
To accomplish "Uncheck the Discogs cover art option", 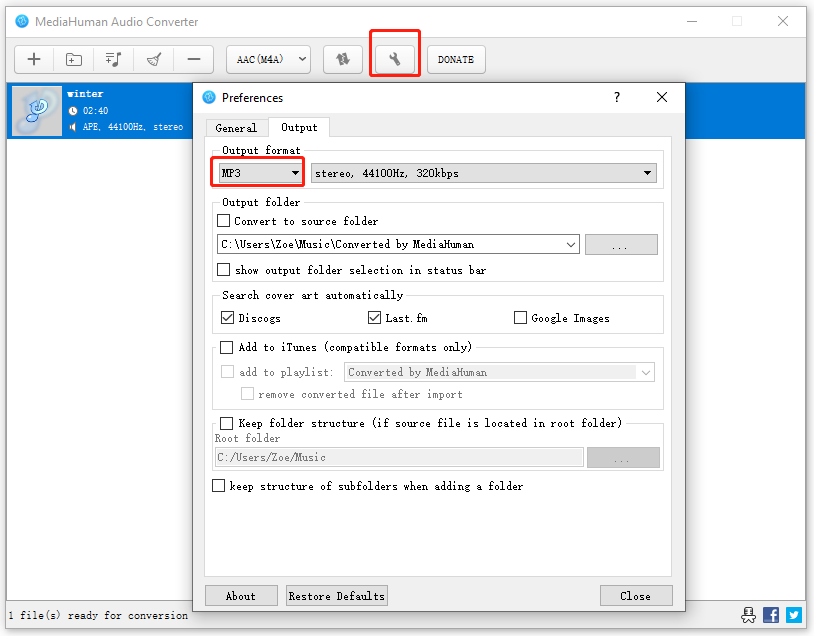I will point(227,317).
